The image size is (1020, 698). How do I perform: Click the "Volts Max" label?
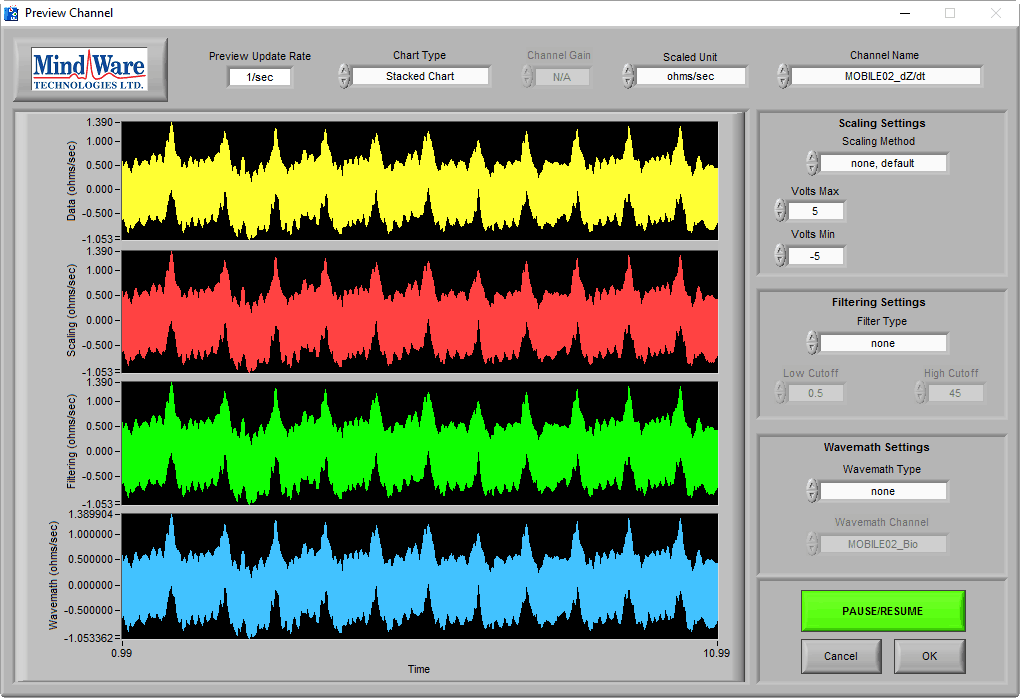[815, 191]
